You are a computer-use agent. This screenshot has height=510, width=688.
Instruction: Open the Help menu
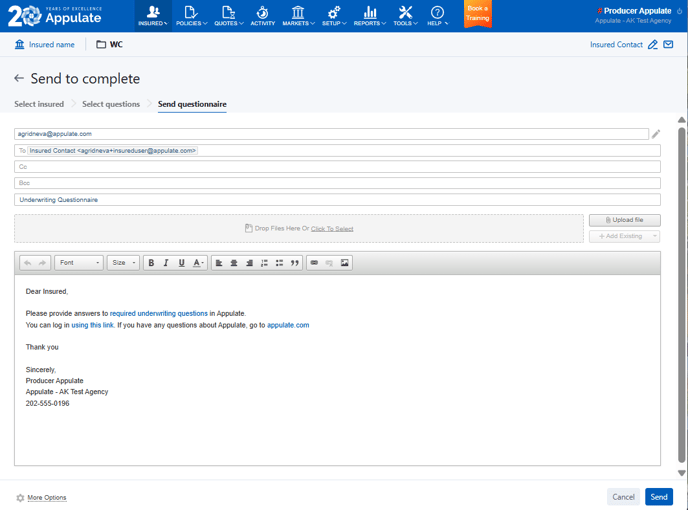tap(437, 16)
